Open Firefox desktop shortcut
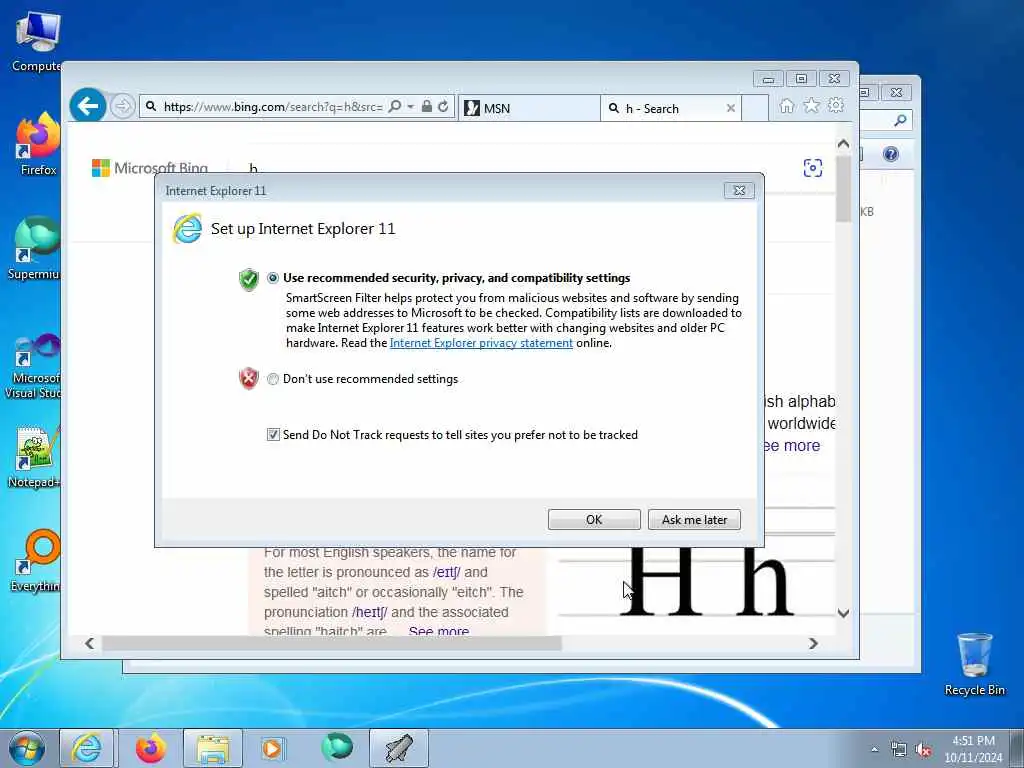1024x768 pixels. click(x=38, y=145)
